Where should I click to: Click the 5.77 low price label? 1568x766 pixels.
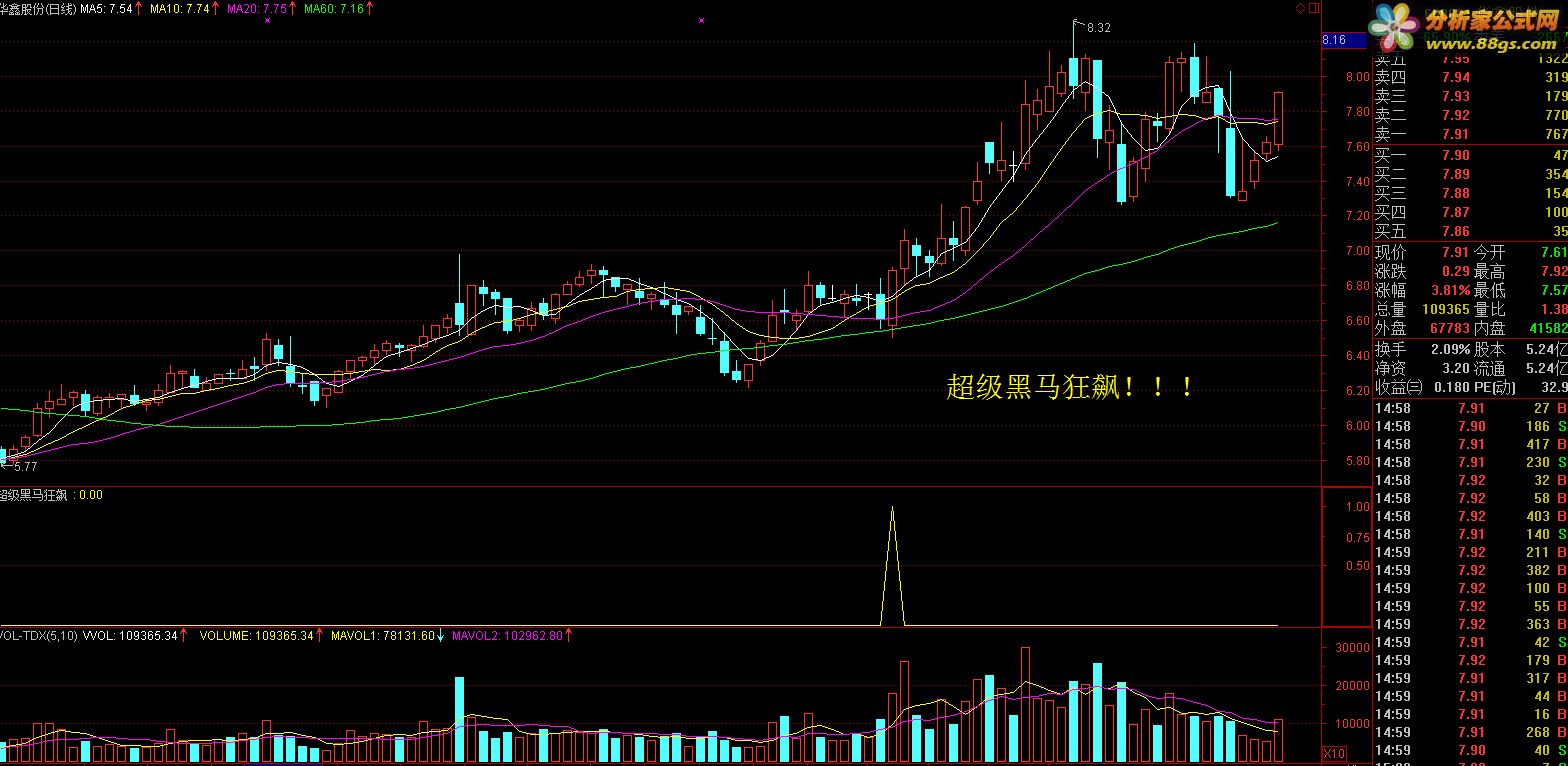[24, 466]
